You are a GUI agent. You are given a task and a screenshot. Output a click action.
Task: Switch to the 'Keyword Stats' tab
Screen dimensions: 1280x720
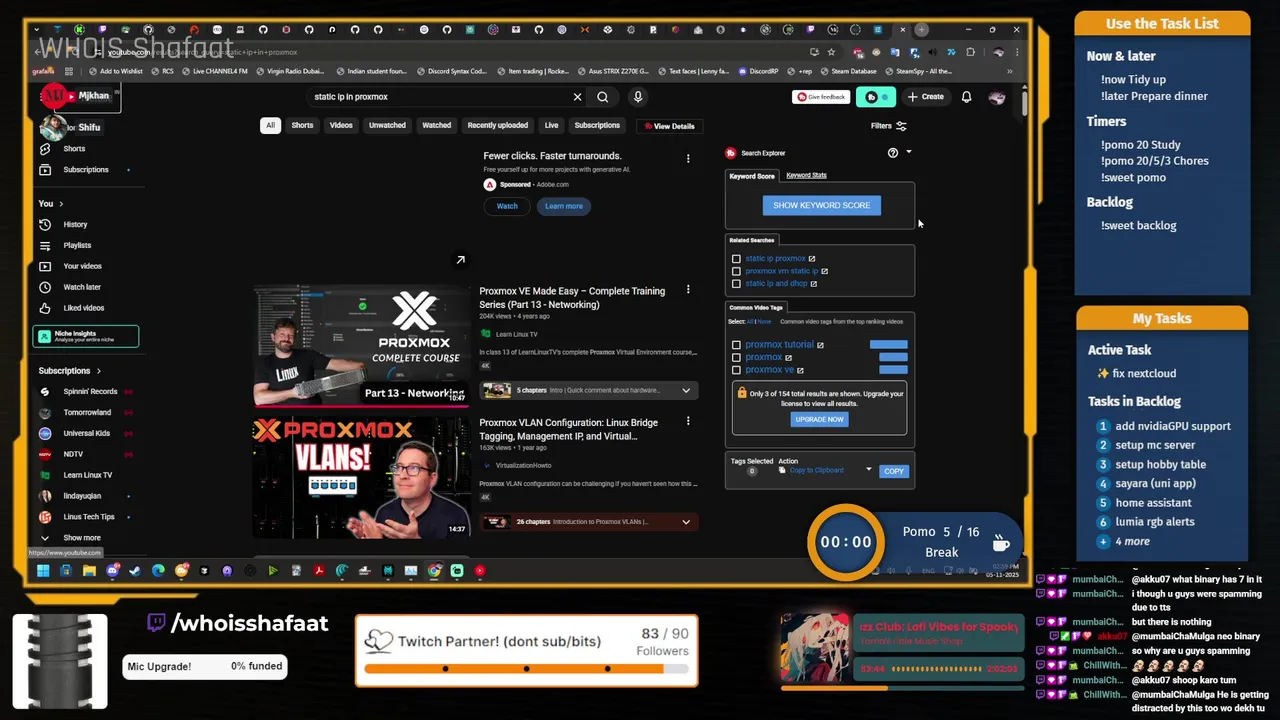click(806, 175)
